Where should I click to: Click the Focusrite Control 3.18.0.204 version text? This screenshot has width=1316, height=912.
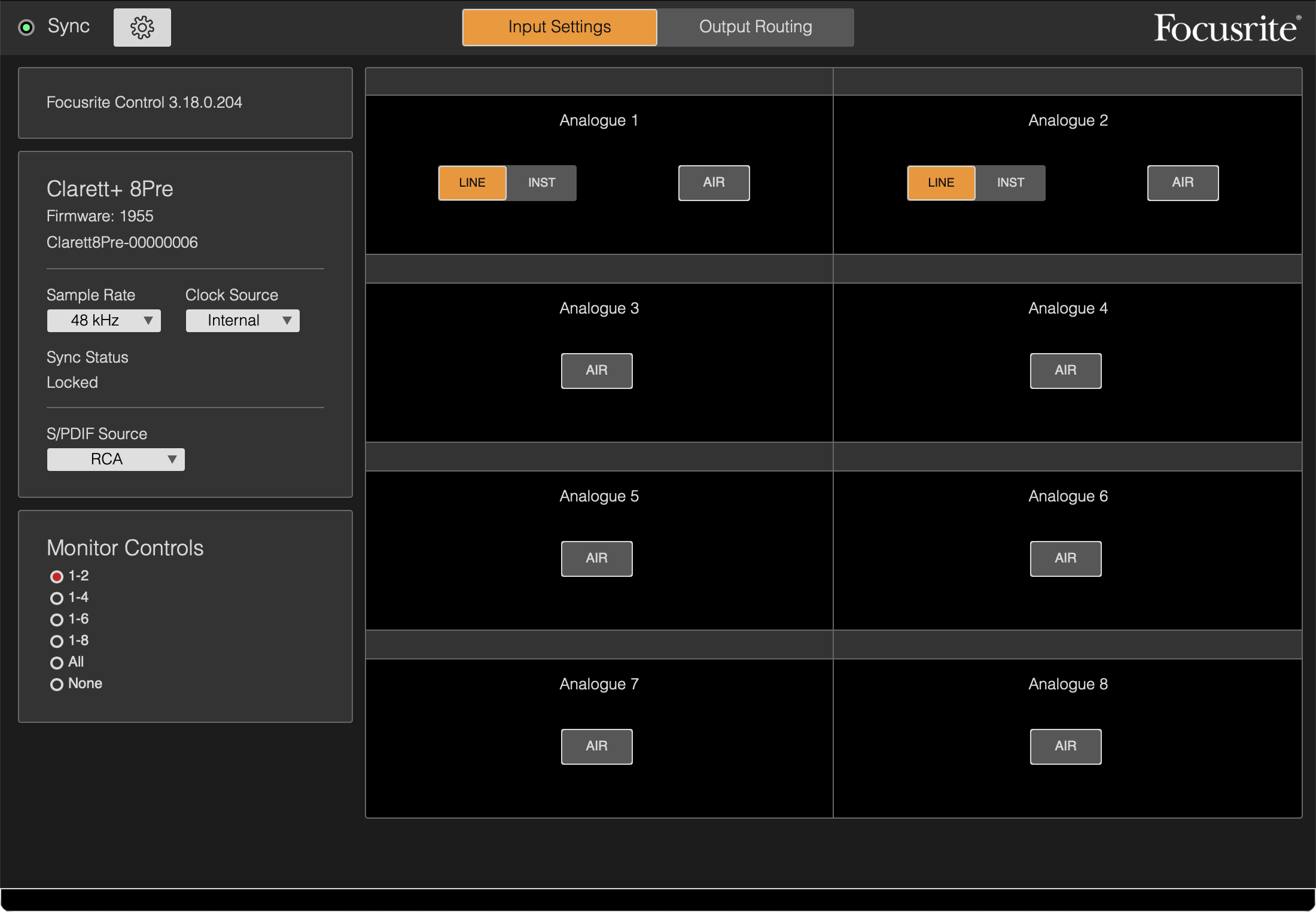[x=144, y=103]
